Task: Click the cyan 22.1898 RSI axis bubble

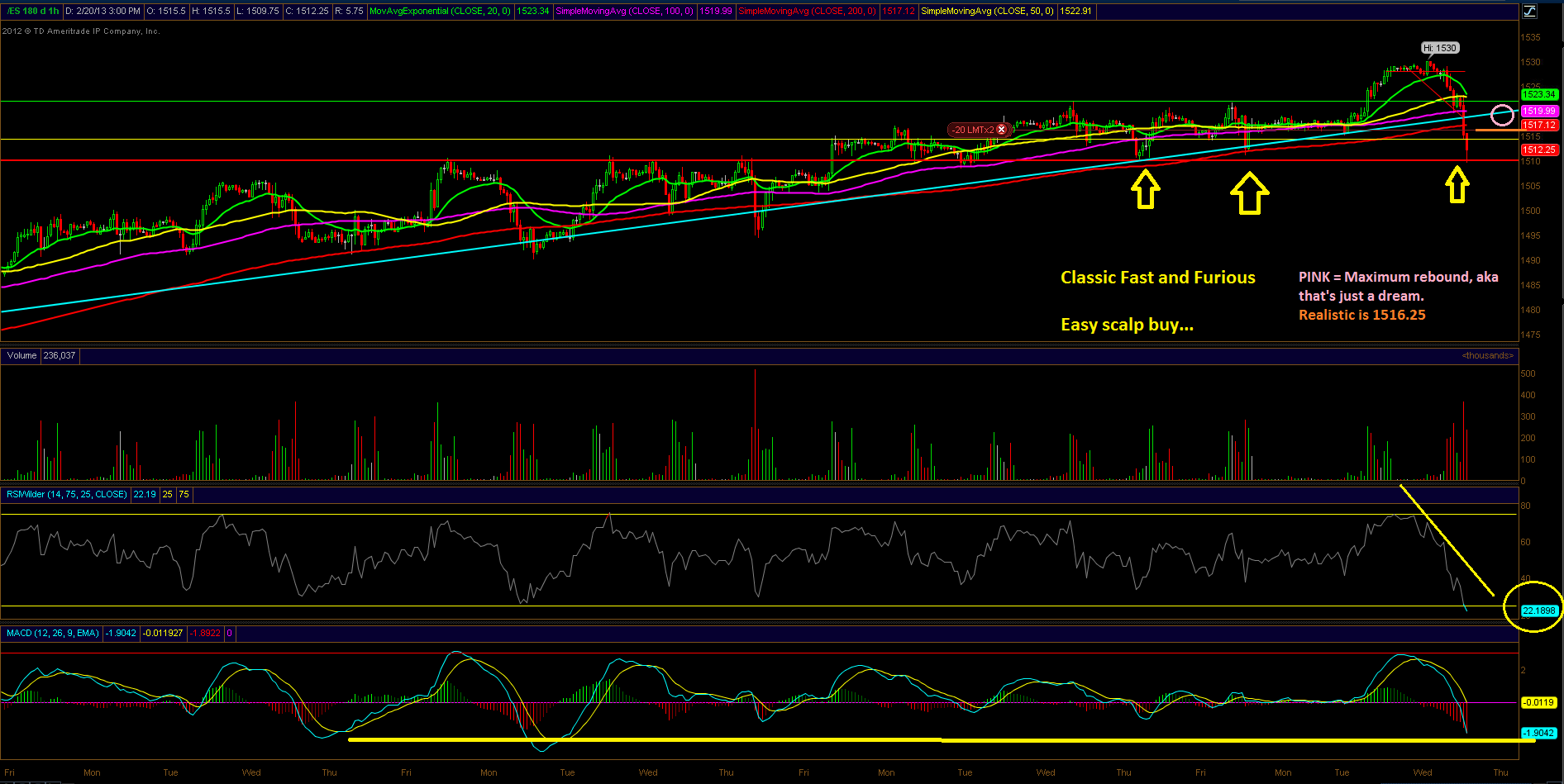Action: (1539, 611)
